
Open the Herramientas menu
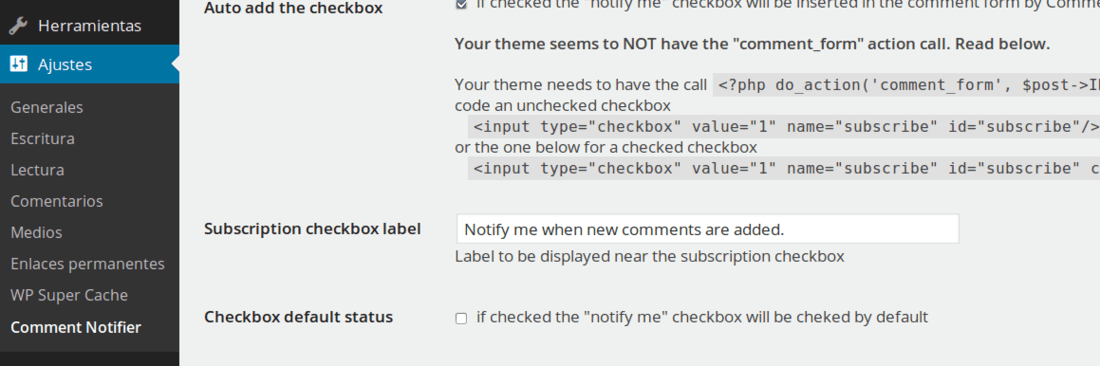pyautogui.click(x=90, y=26)
